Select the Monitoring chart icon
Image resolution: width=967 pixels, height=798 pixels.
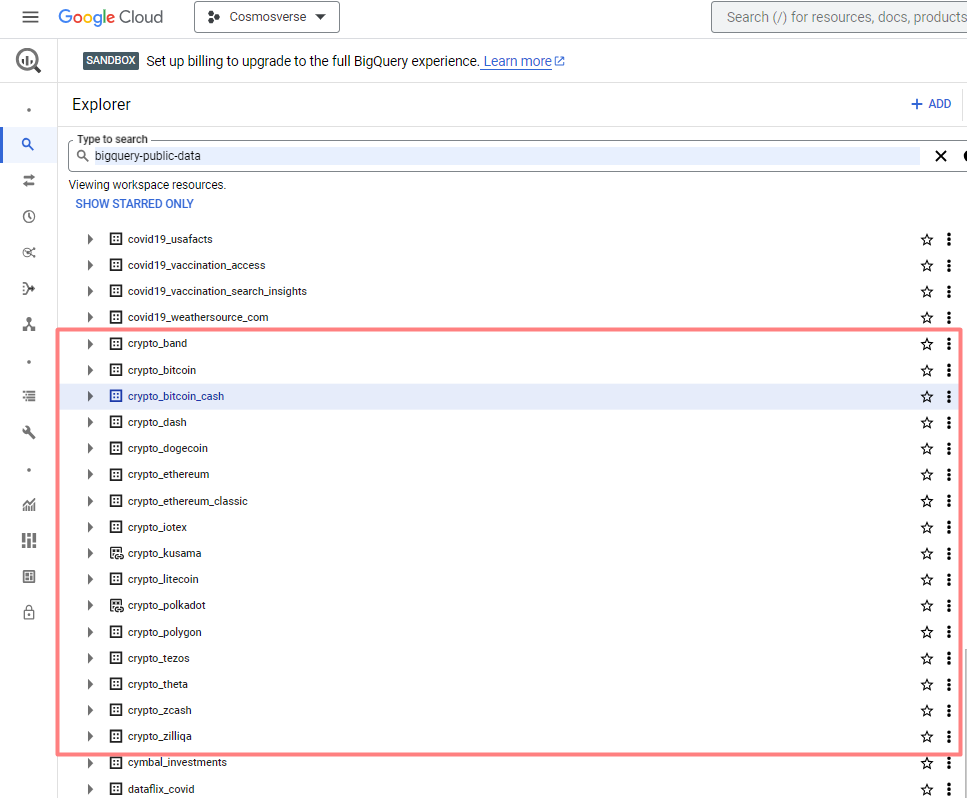(29, 504)
